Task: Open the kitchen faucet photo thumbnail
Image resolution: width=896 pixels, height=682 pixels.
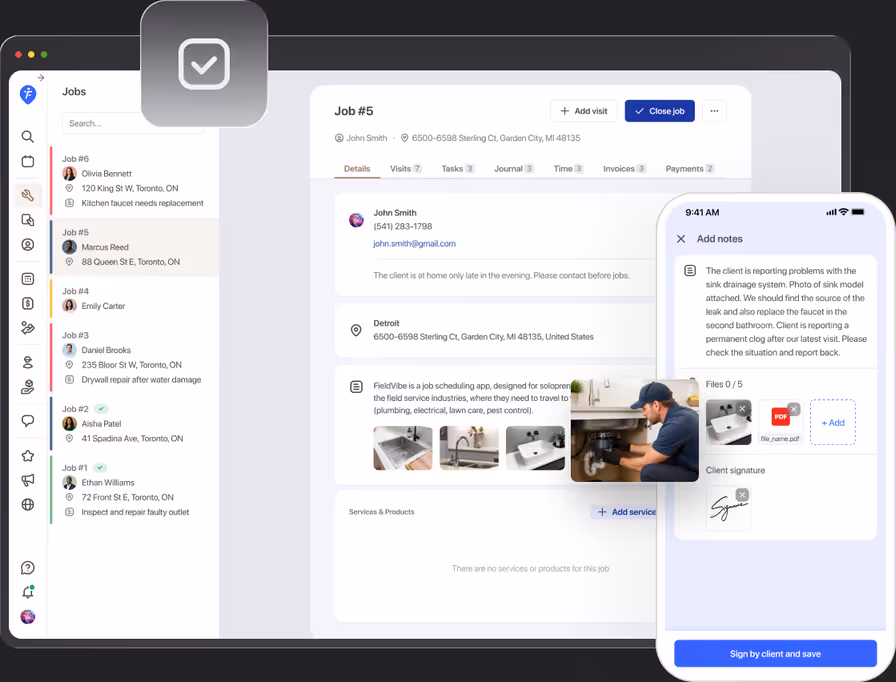Action: point(469,448)
